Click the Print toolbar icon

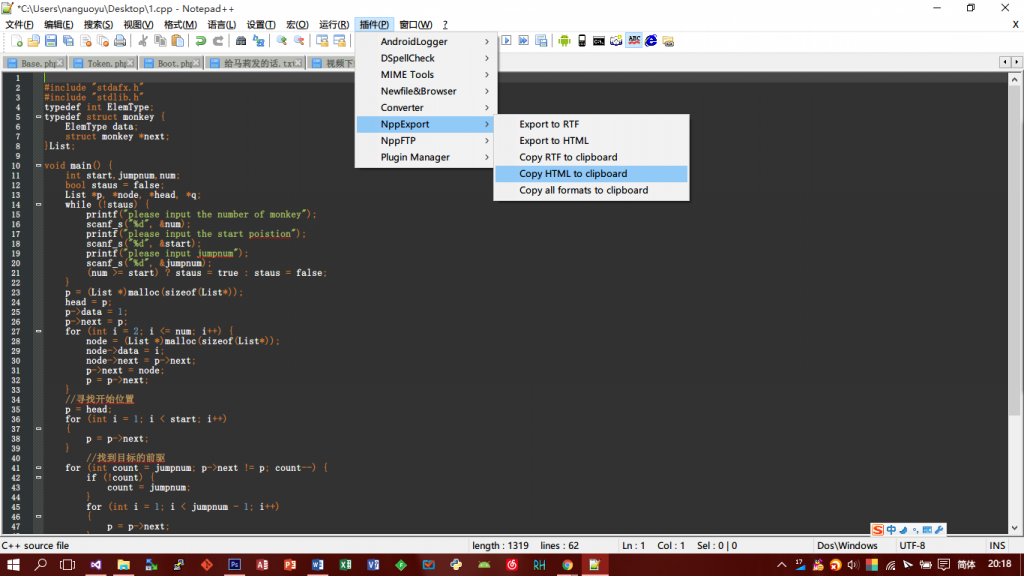click(x=120, y=41)
